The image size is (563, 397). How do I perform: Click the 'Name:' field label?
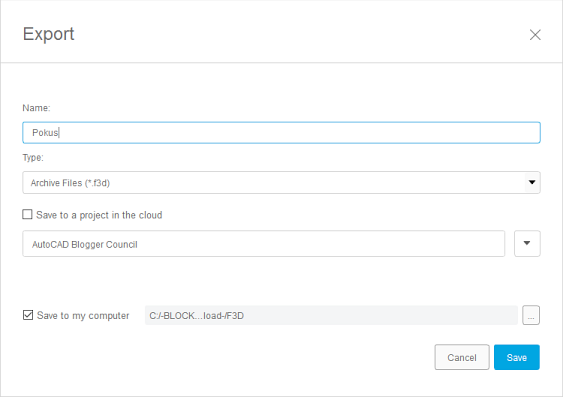point(36,108)
